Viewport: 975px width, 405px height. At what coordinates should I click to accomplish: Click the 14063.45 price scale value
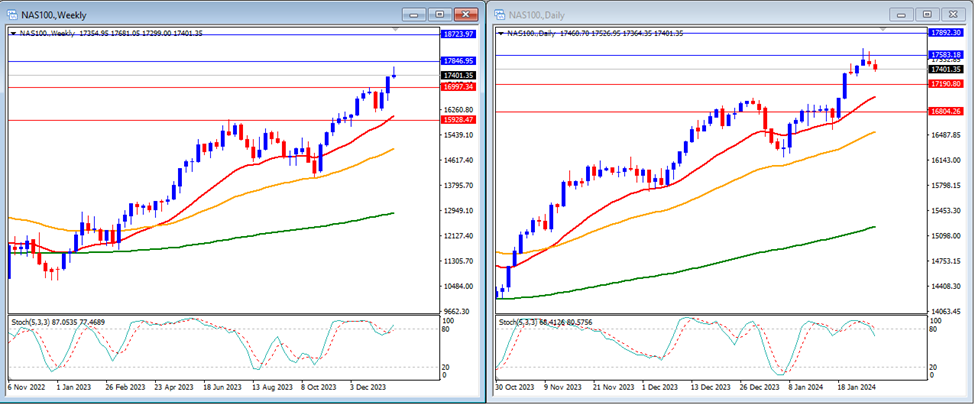(946, 310)
